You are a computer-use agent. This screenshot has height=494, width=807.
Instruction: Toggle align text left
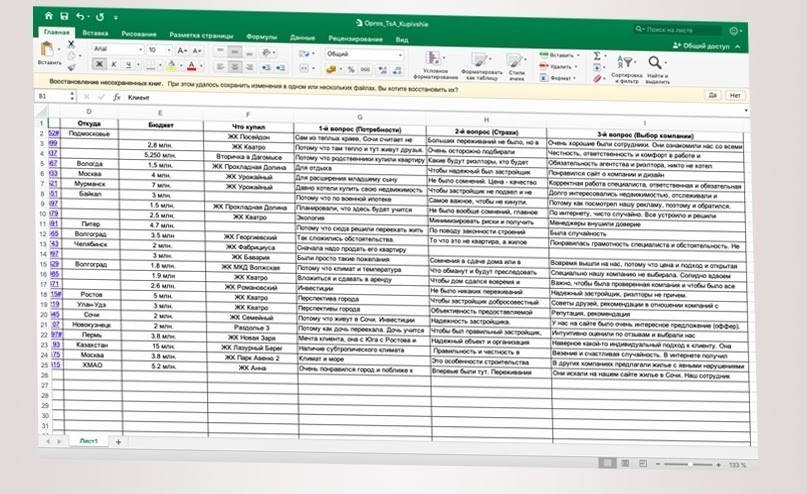point(220,66)
